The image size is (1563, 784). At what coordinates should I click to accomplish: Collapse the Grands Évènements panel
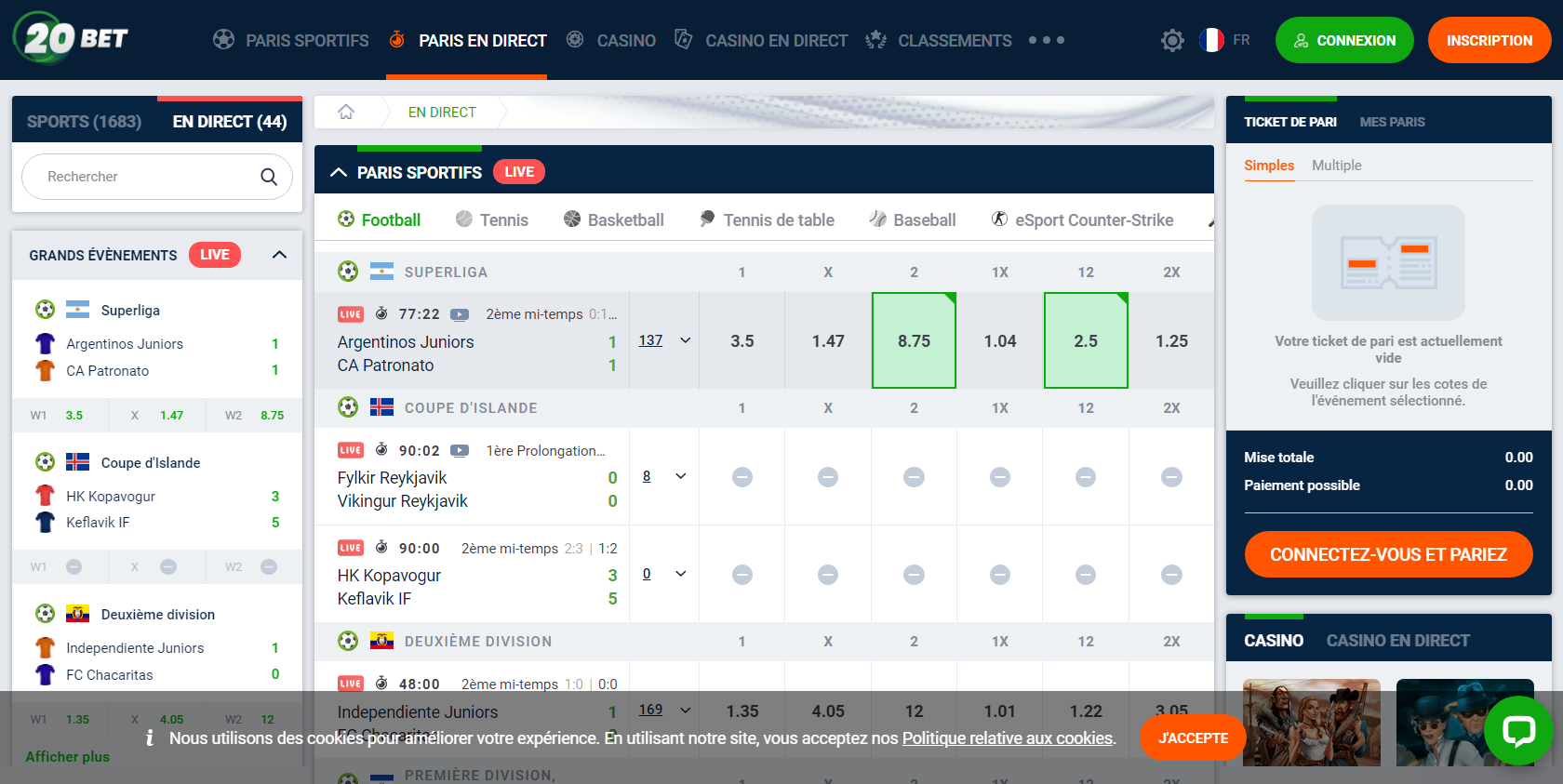279,255
